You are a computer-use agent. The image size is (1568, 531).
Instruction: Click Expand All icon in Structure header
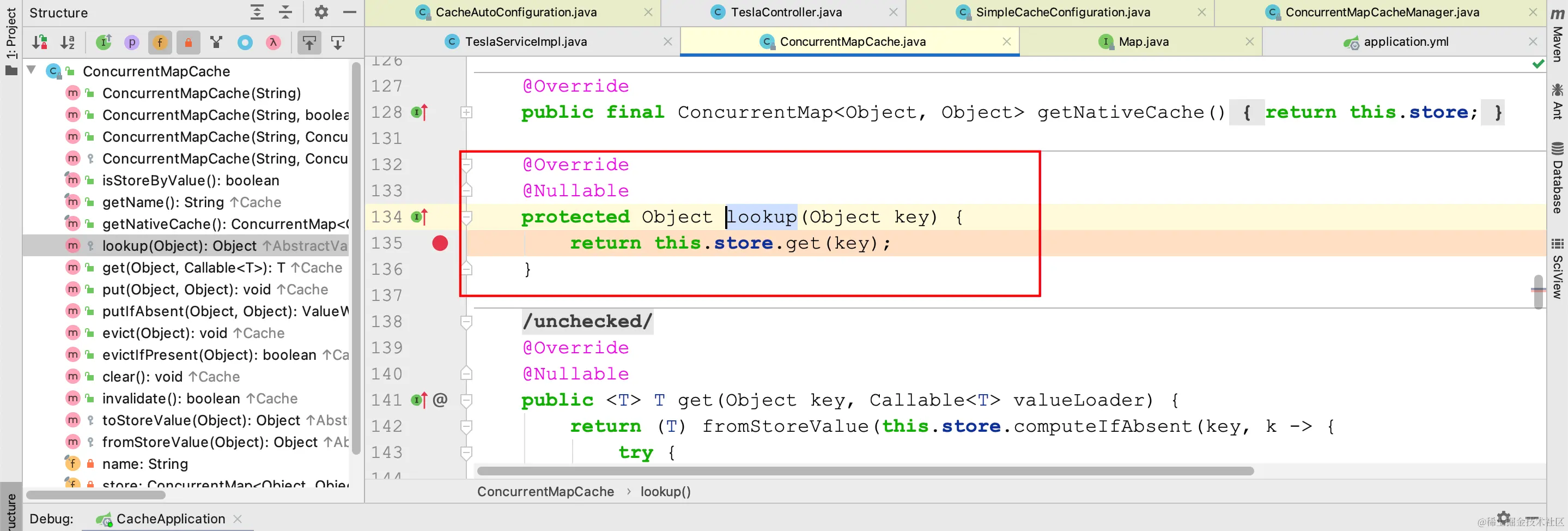click(257, 11)
